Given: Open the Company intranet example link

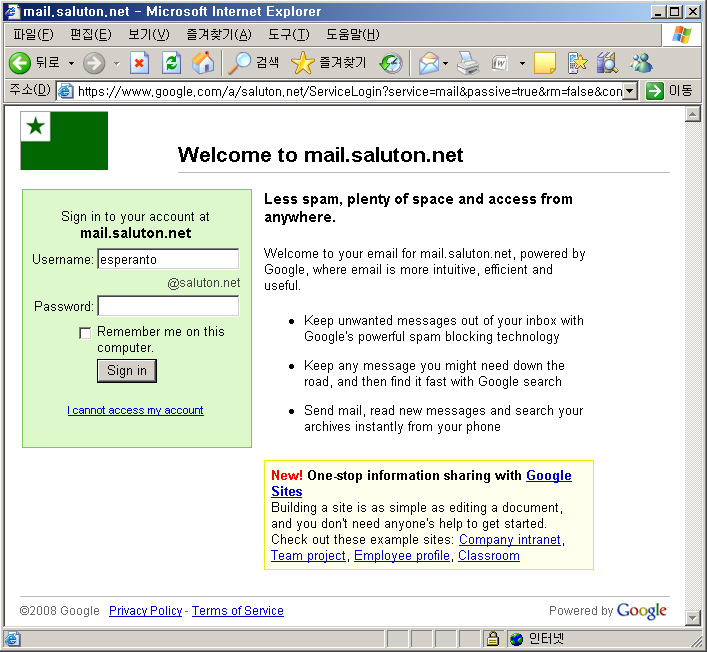Looking at the screenshot, I should (510, 540).
